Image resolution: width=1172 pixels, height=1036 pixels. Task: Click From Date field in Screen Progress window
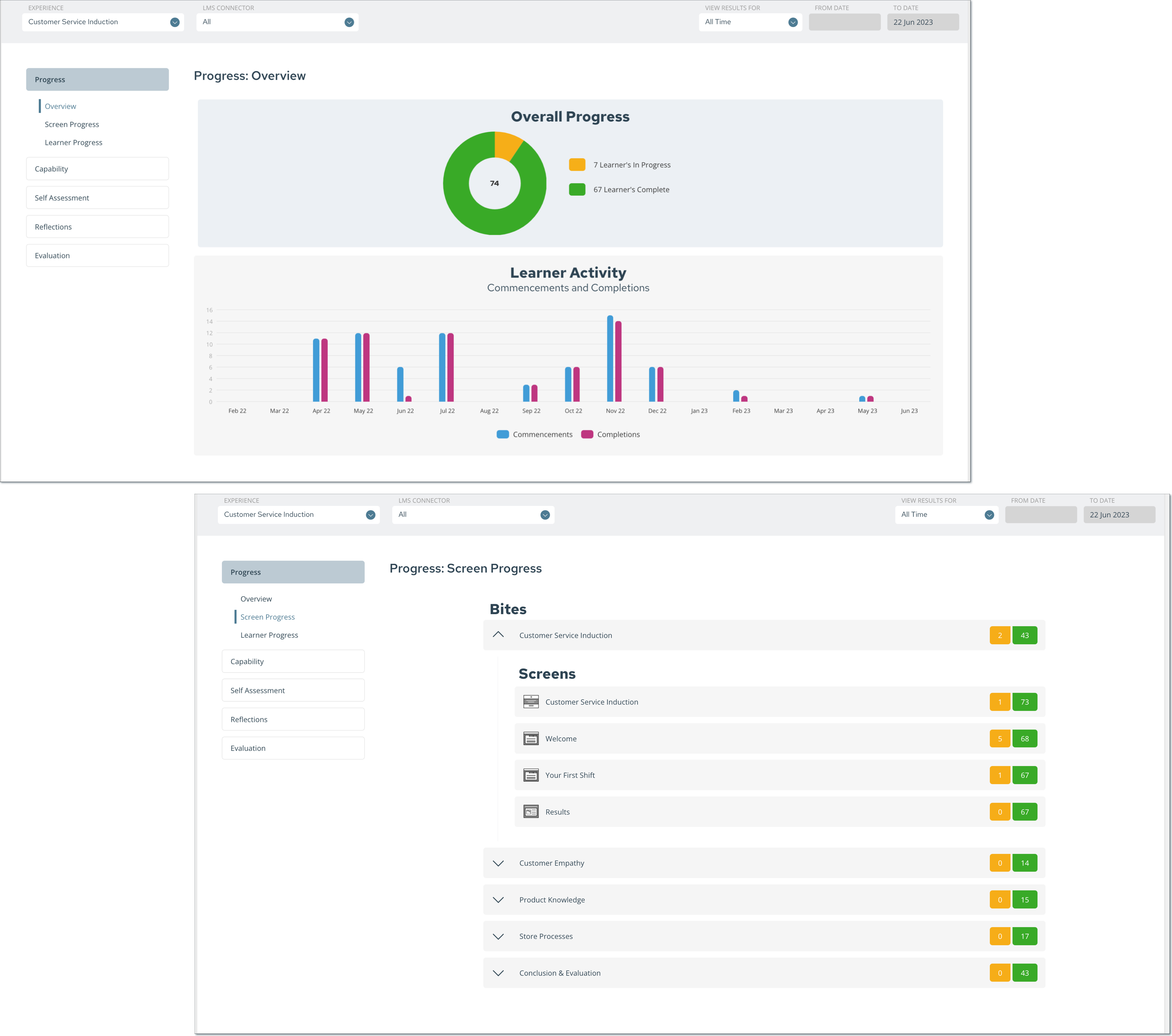pos(1041,515)
